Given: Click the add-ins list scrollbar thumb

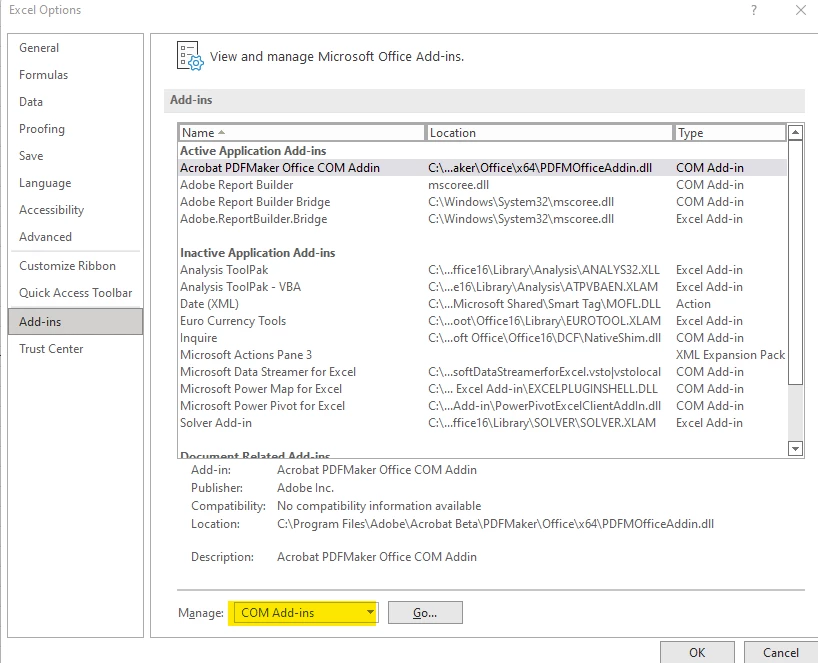Looking at the screenshot, I should tap(795, 262).
